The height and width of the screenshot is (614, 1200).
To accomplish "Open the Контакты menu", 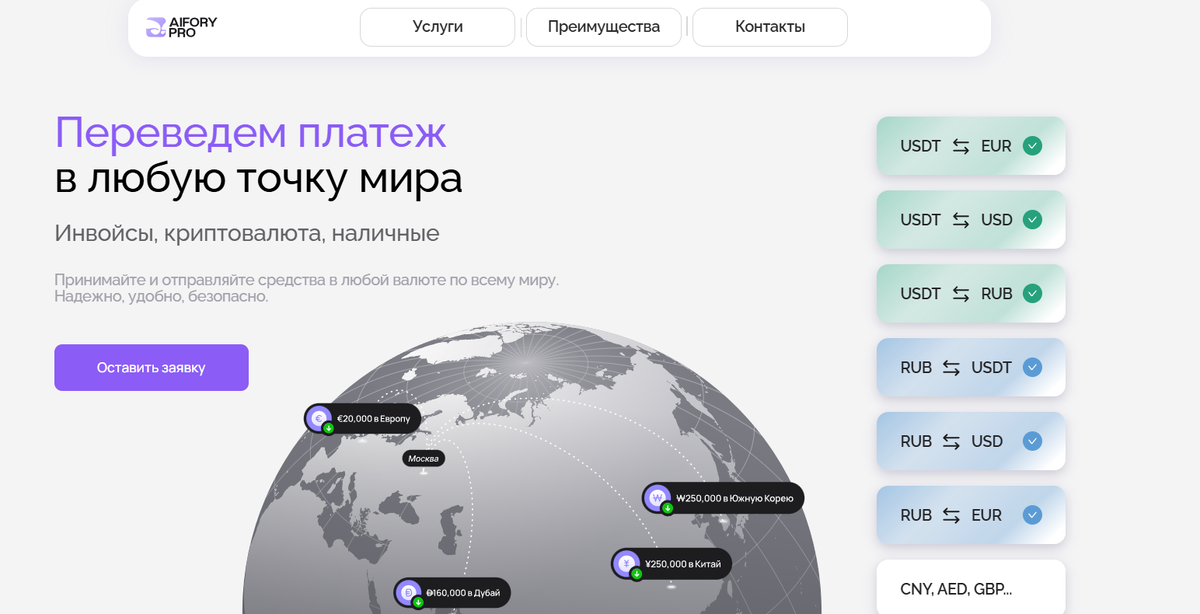I will (x=769, y=27).
